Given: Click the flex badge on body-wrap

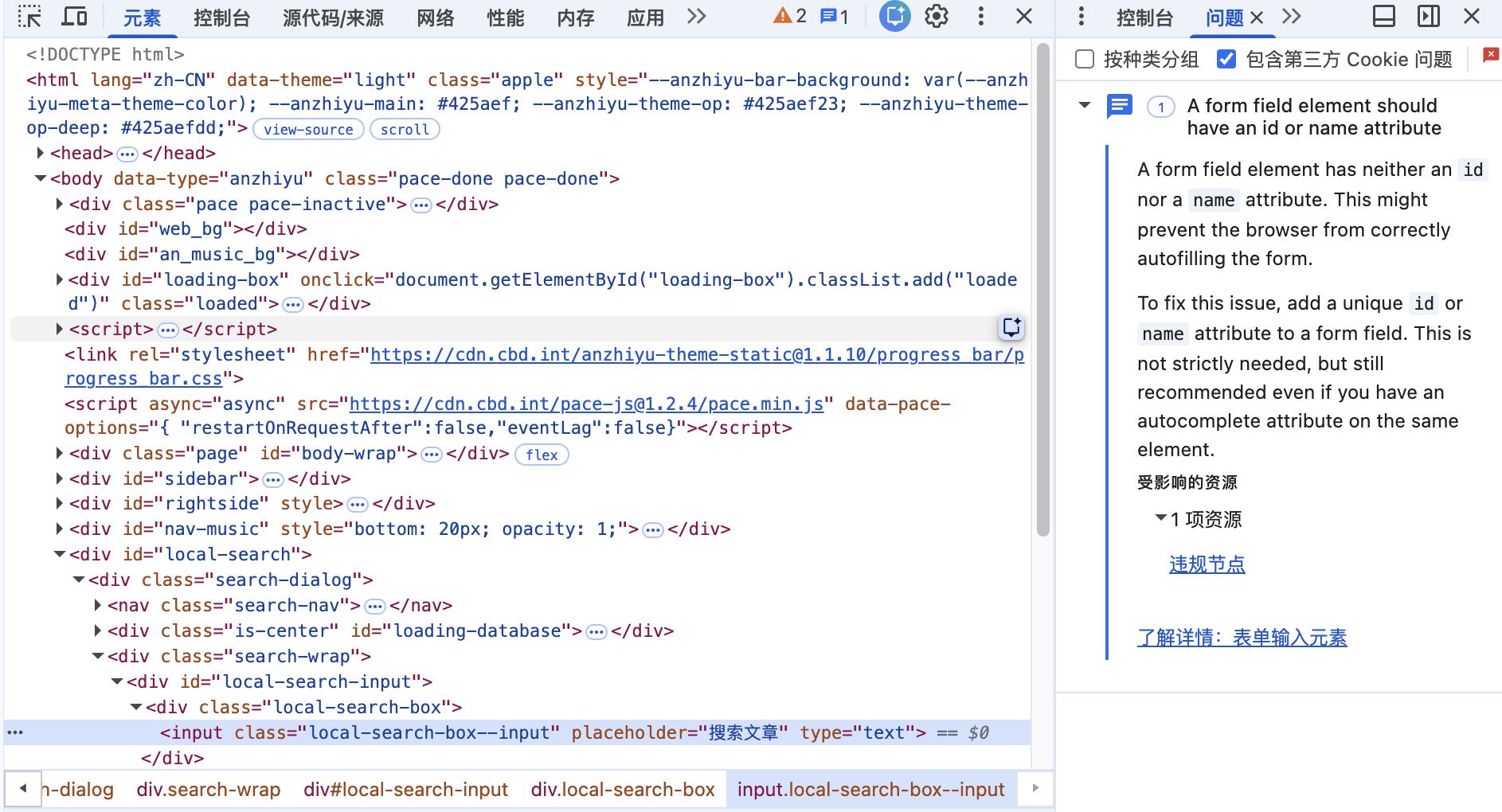Looking at the screenshot, I should click(x=542, y=455).
